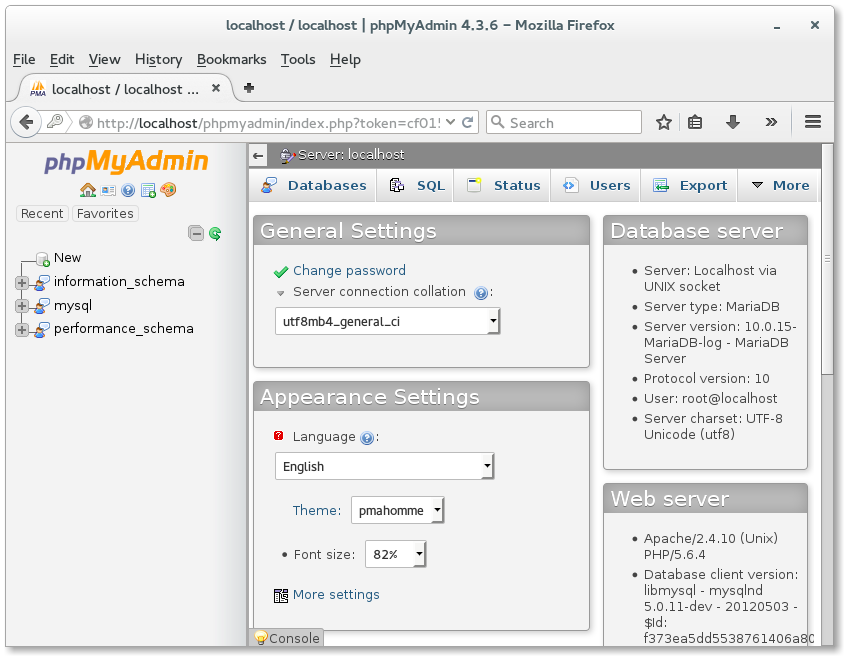The height and width of the screenshot is (656, 844).
Task: Go to the Users tab
Action: 595,186
